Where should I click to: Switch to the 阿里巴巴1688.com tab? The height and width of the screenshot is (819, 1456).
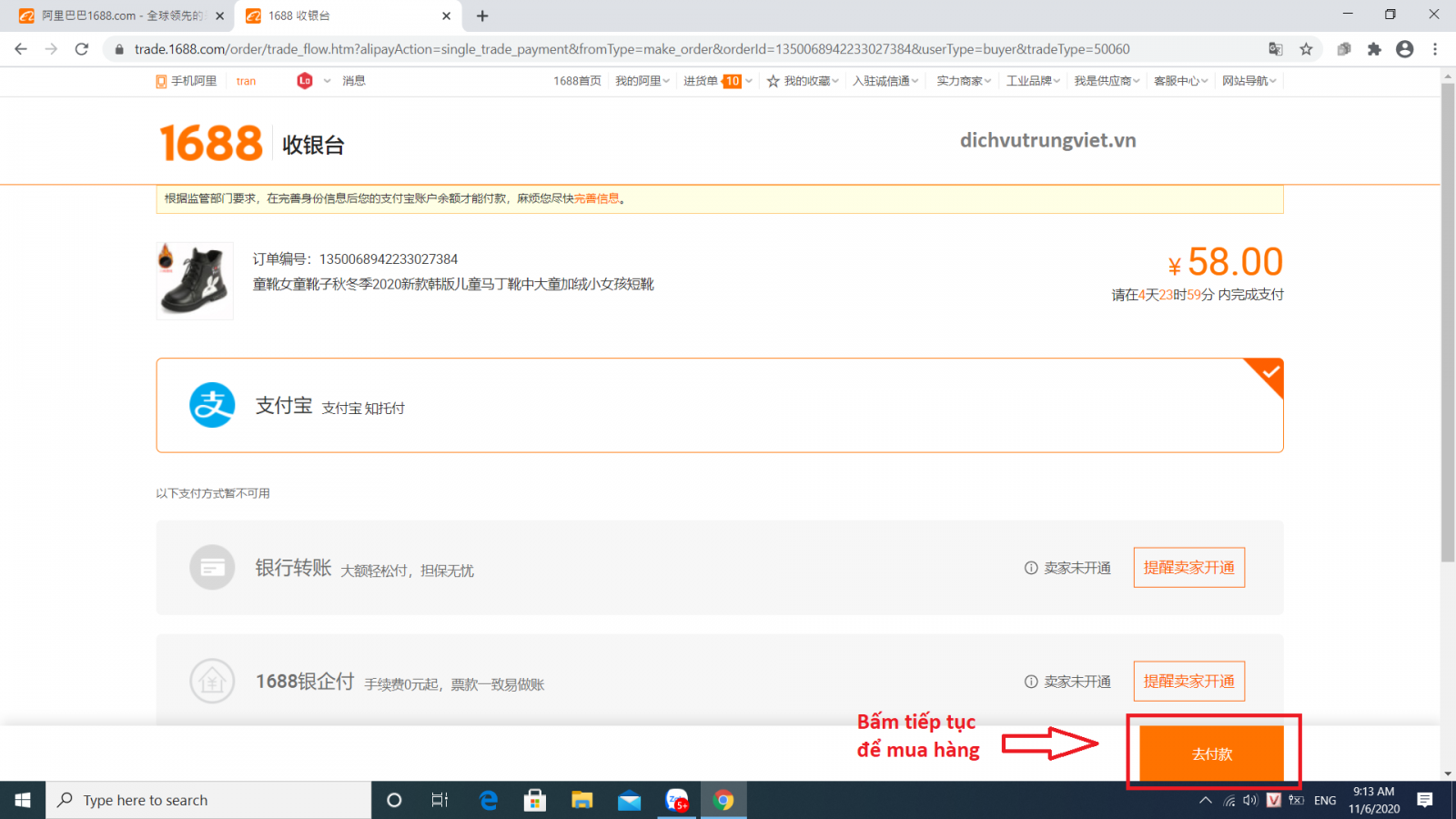point(116,15)
